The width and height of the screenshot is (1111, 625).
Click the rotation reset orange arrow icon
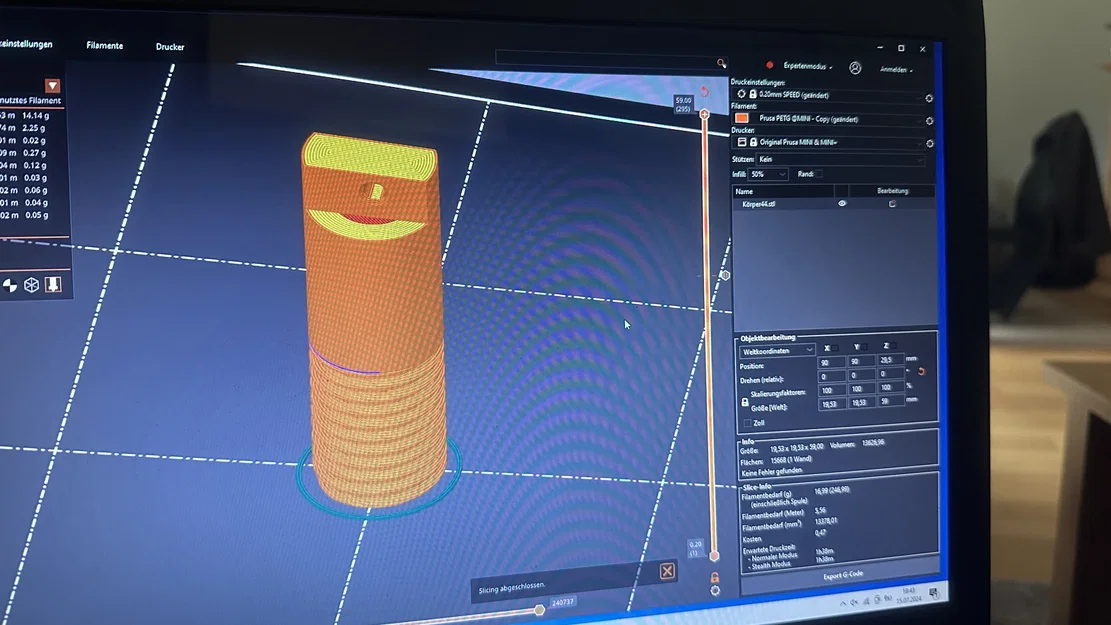coord(921,371)
